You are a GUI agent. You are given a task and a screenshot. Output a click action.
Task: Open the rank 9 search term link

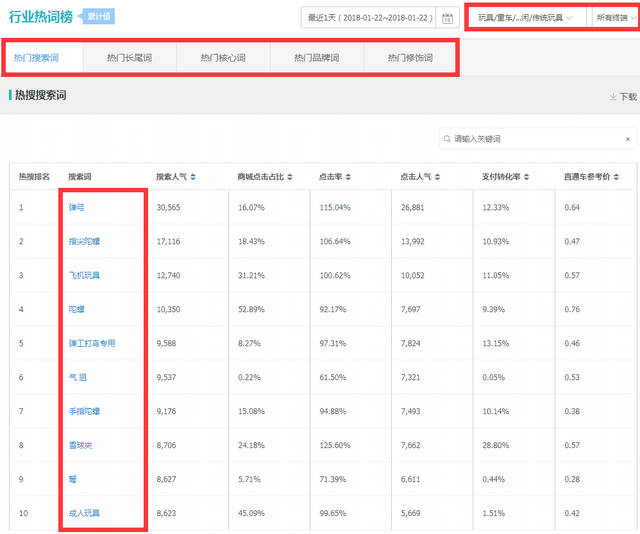click(73, 479)
